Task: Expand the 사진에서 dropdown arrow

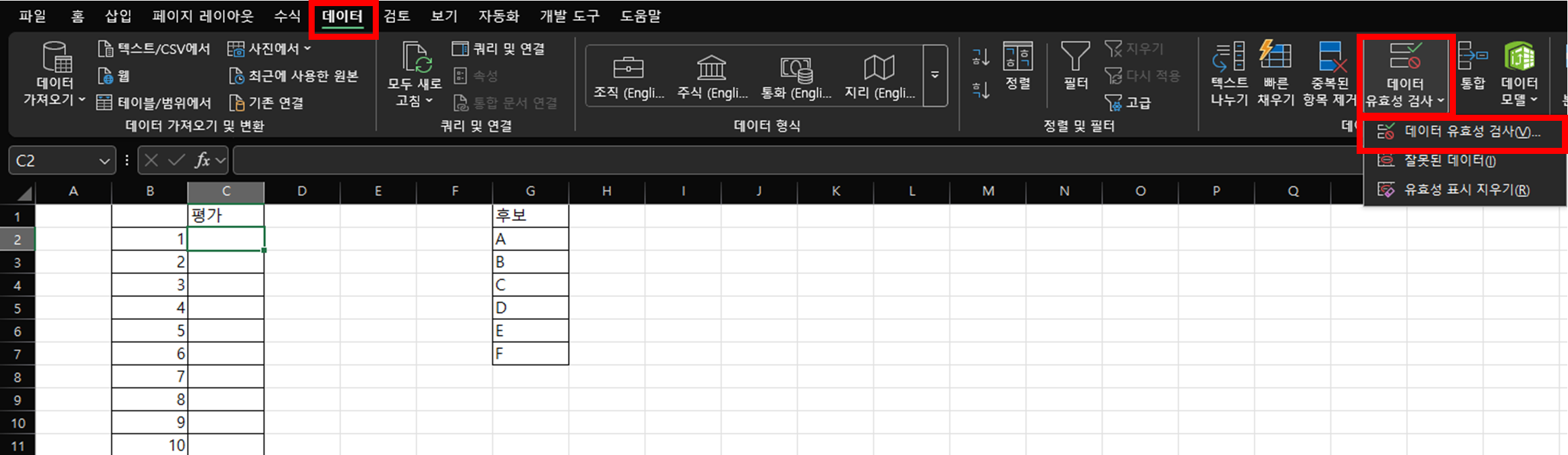Action: coord(307,49)
